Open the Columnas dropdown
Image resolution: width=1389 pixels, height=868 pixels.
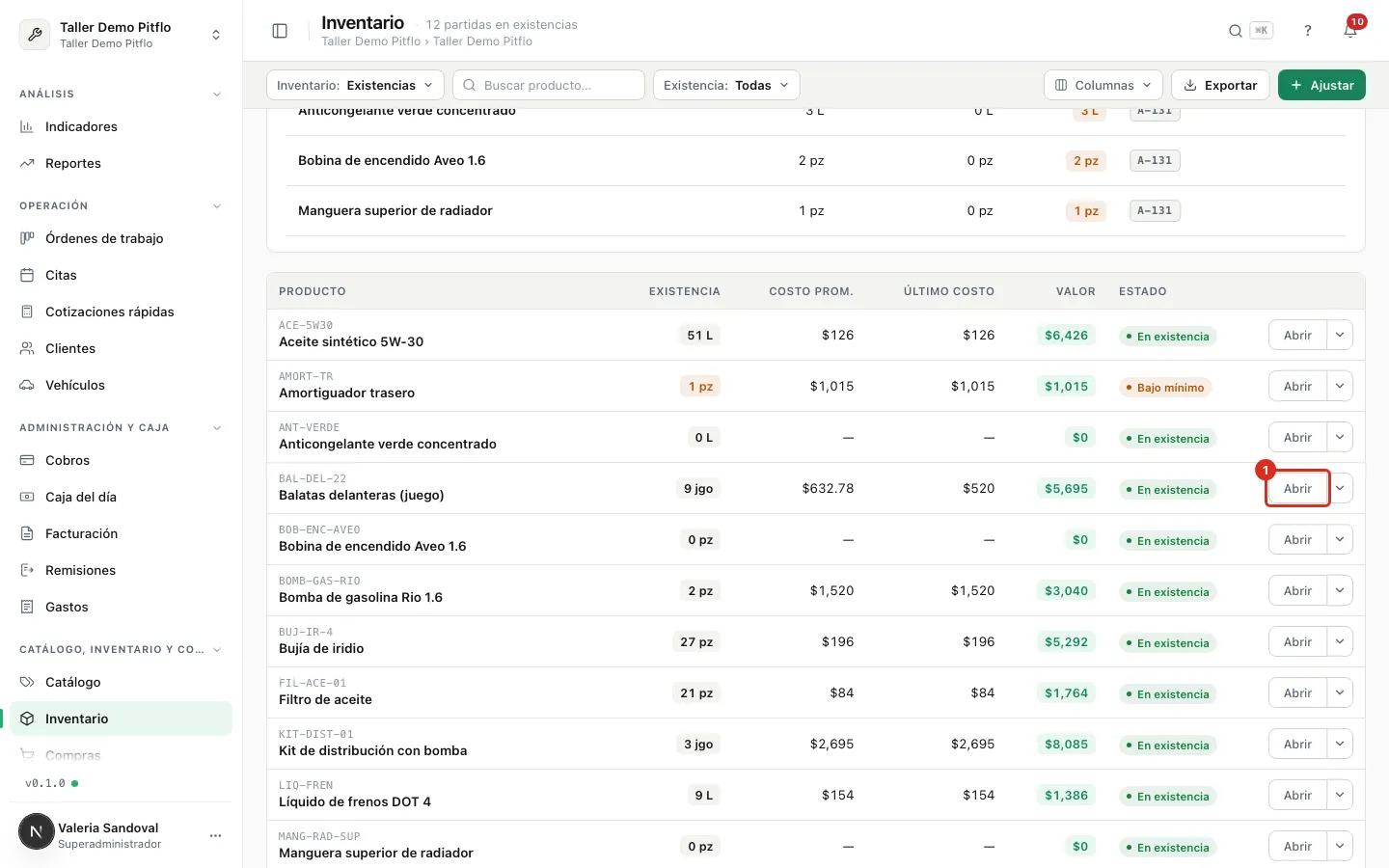pos(1103,85)
